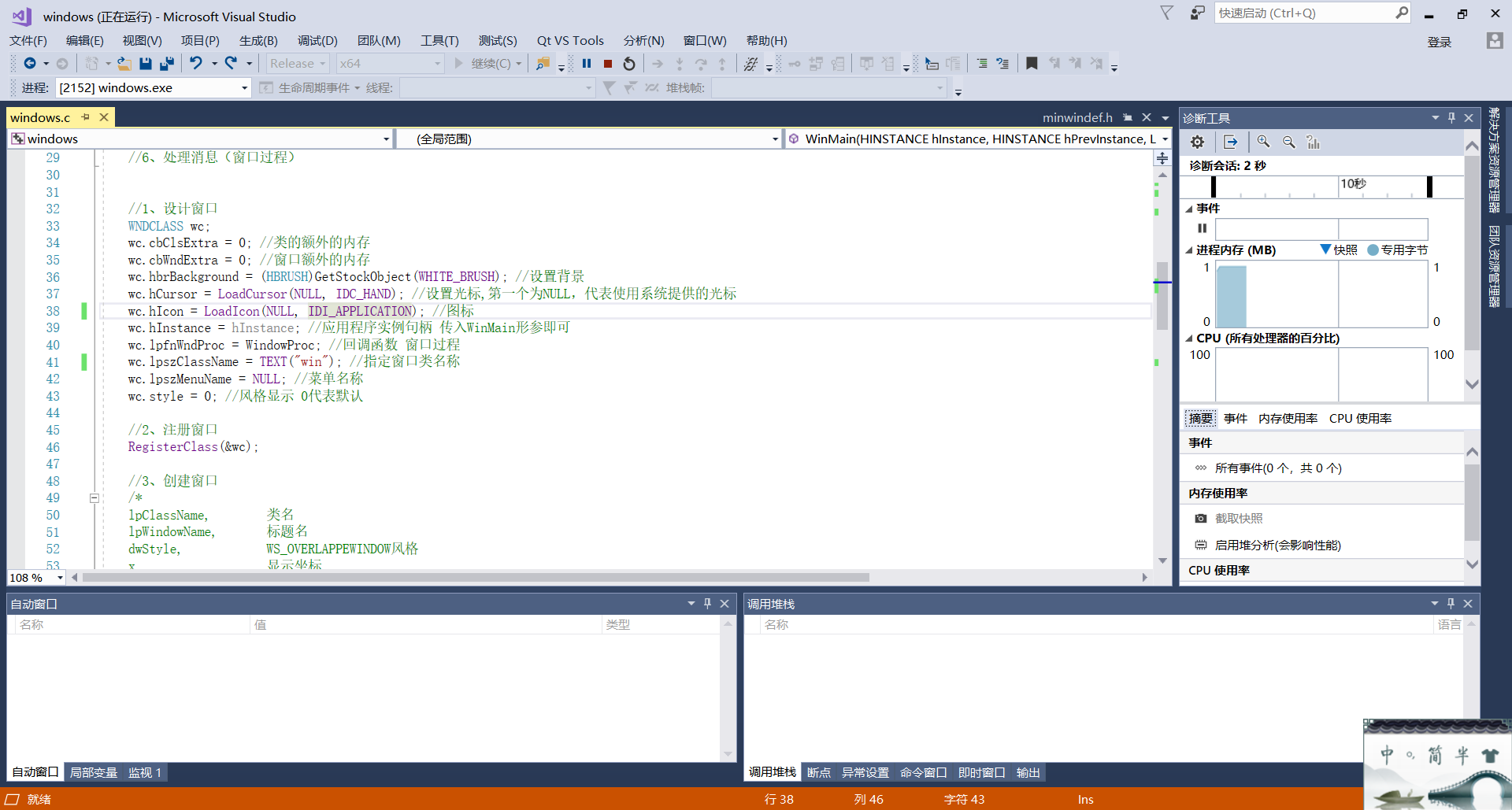Open the CPU 使用率 diagnostics tab

point(1361,419)
